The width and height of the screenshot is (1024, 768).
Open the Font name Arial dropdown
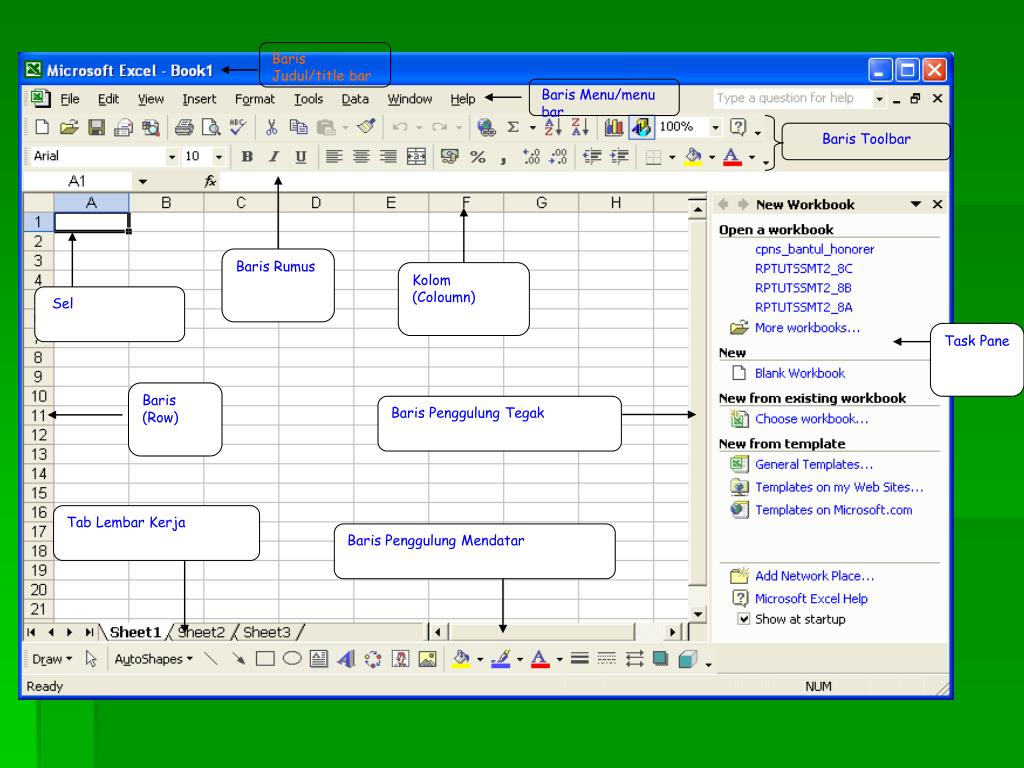[x=172, y=157]
